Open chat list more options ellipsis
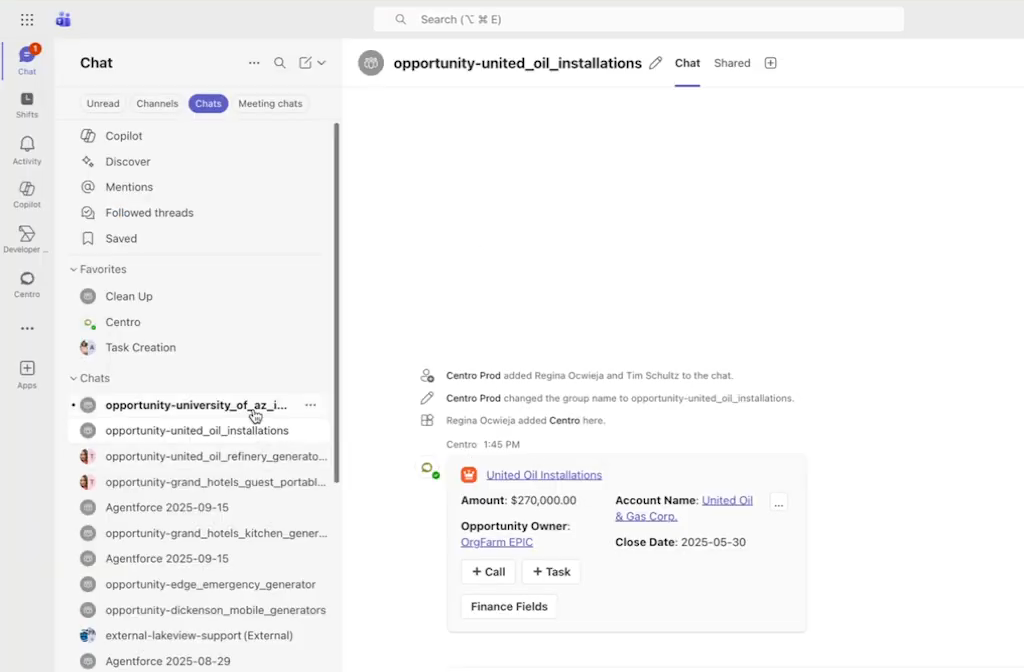This screenshot has width=1024, height=672. point(254,63)
